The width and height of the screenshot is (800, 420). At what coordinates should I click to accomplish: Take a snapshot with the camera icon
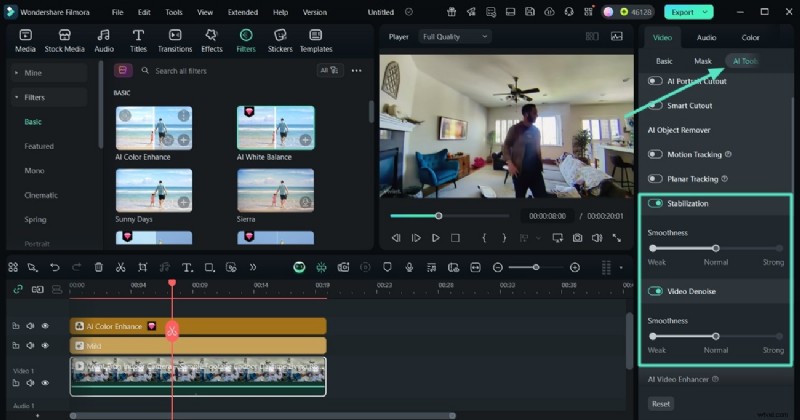(x=577, y=238)
